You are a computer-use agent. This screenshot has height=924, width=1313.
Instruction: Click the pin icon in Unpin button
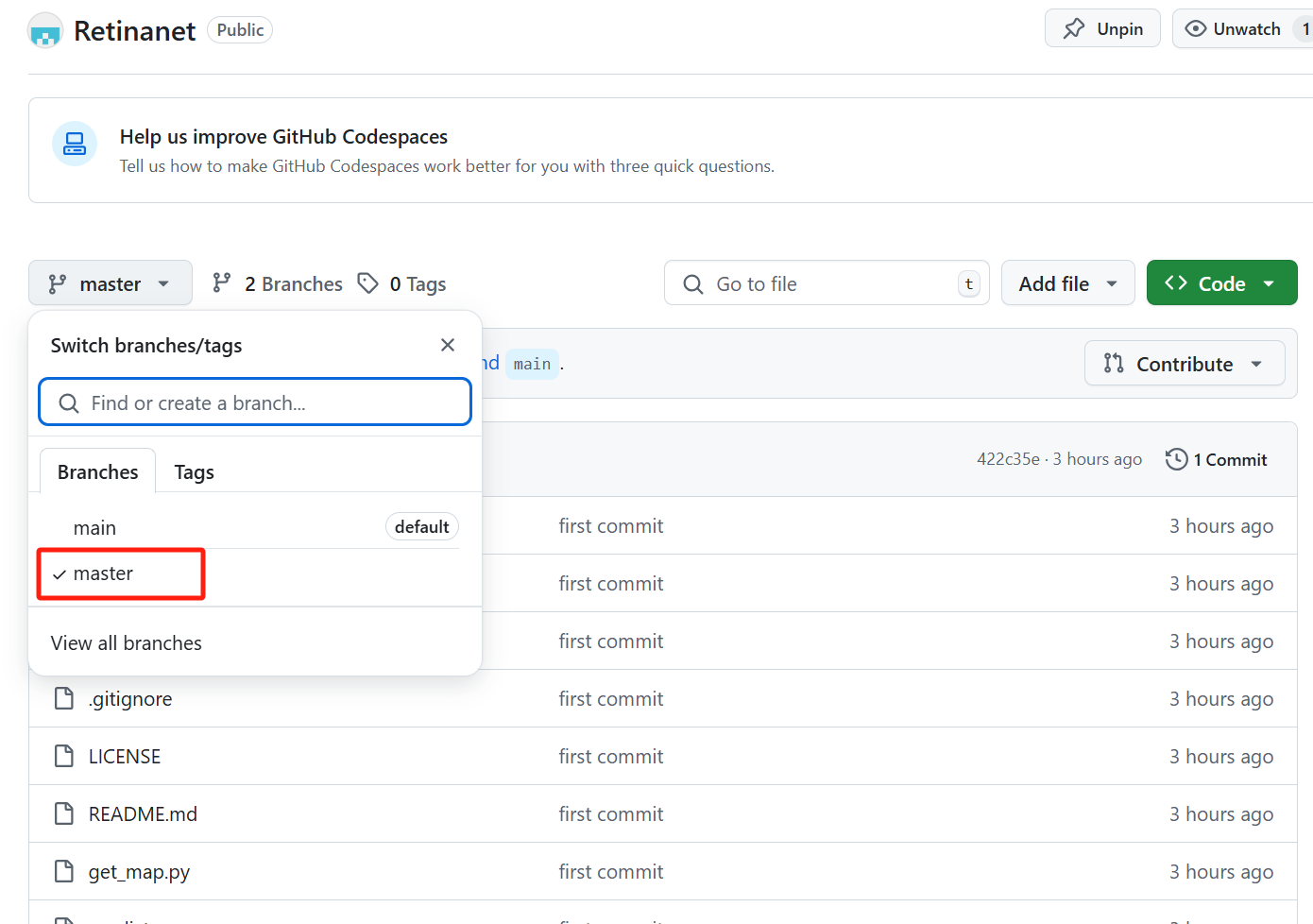coord(1074,28)
